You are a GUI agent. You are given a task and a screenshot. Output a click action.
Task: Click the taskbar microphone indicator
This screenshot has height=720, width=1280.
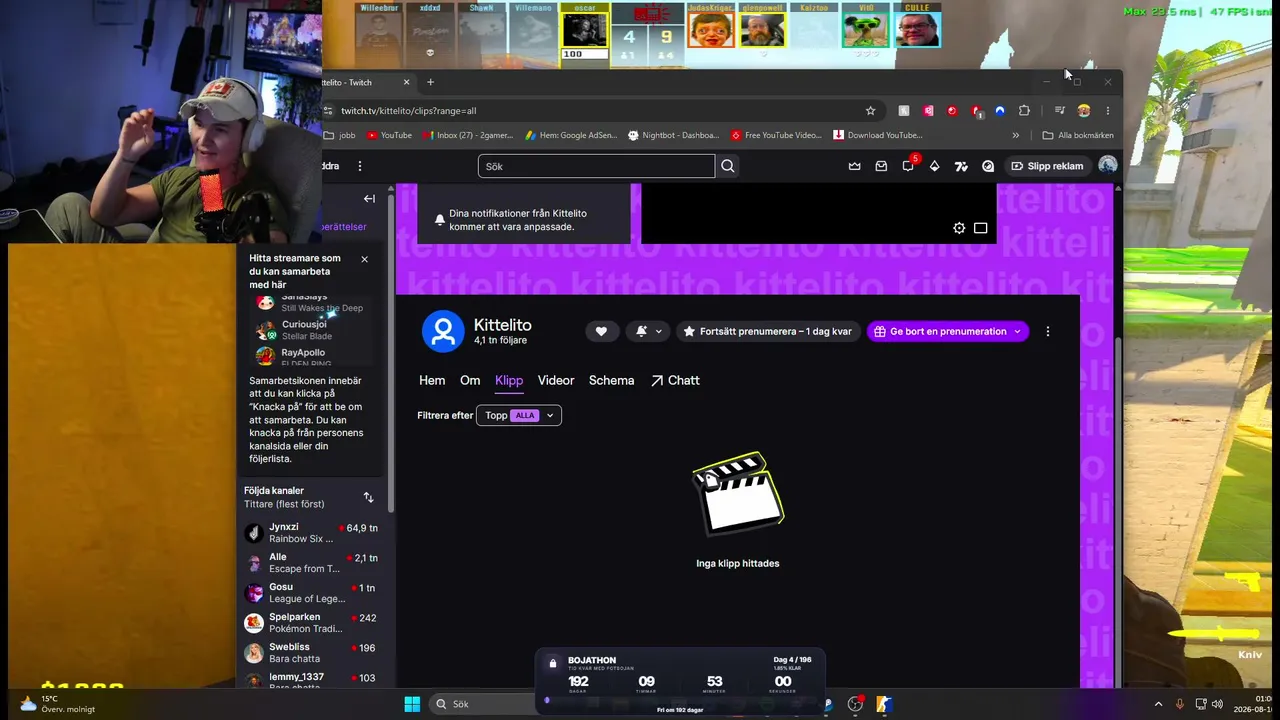[1180, 704]
